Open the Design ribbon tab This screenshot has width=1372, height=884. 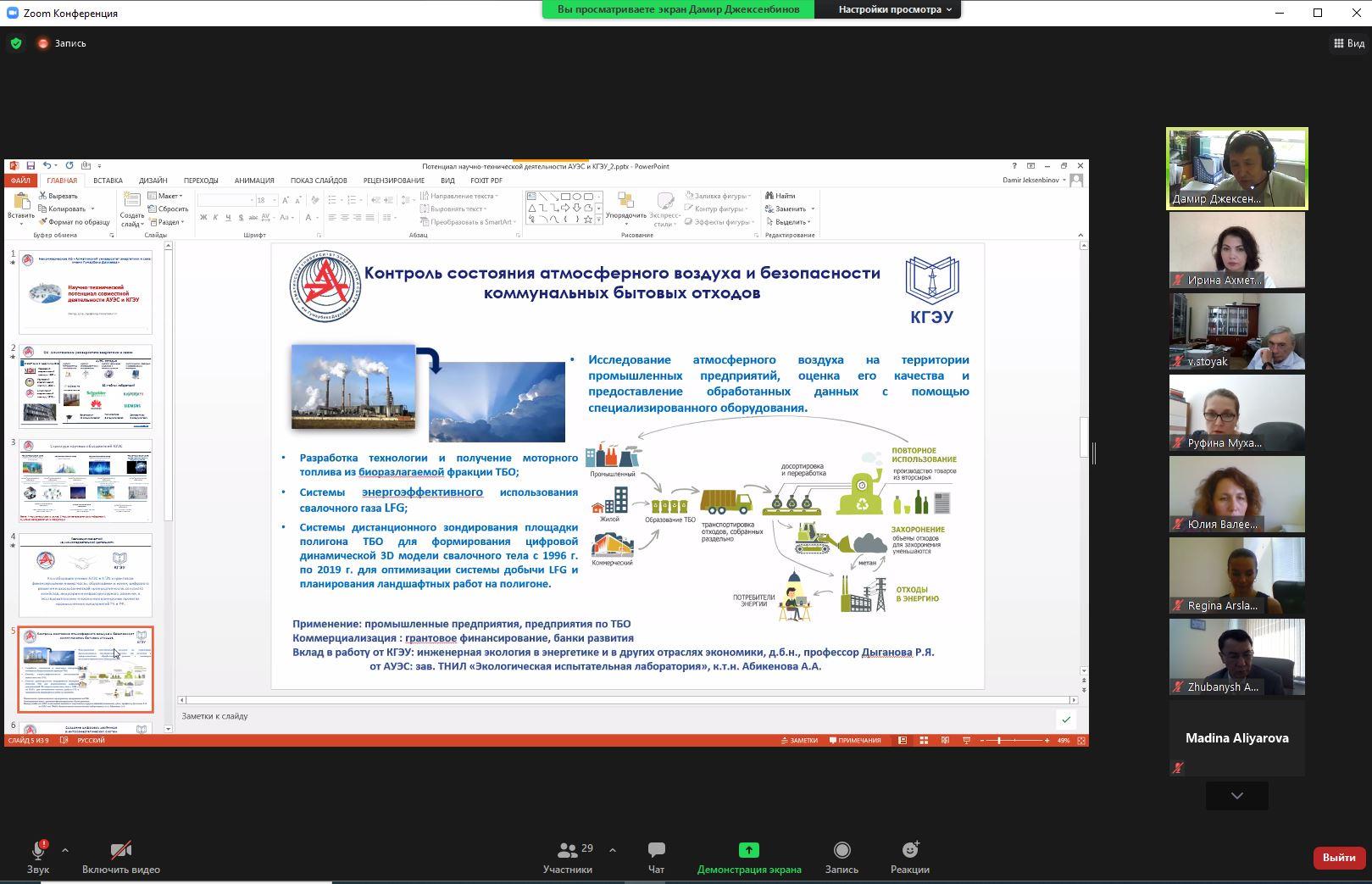click(153, 181)
